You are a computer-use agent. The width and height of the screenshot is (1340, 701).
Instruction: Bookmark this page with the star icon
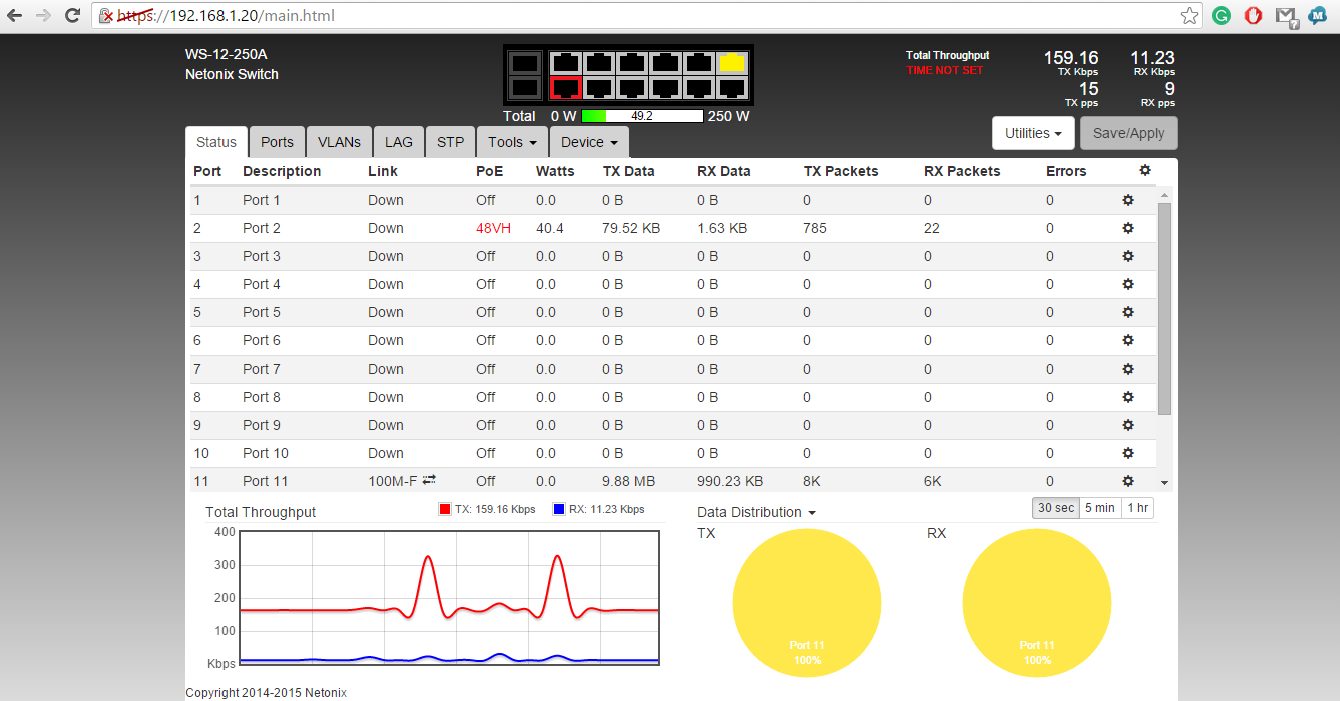[1189, 16]
